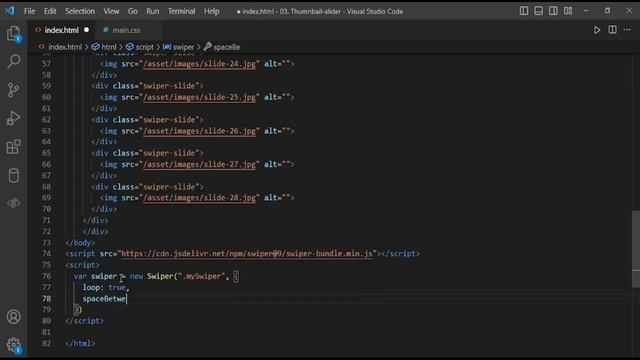Open the swiper-bundle.min.js CDN link

click(x=247, y=254)
